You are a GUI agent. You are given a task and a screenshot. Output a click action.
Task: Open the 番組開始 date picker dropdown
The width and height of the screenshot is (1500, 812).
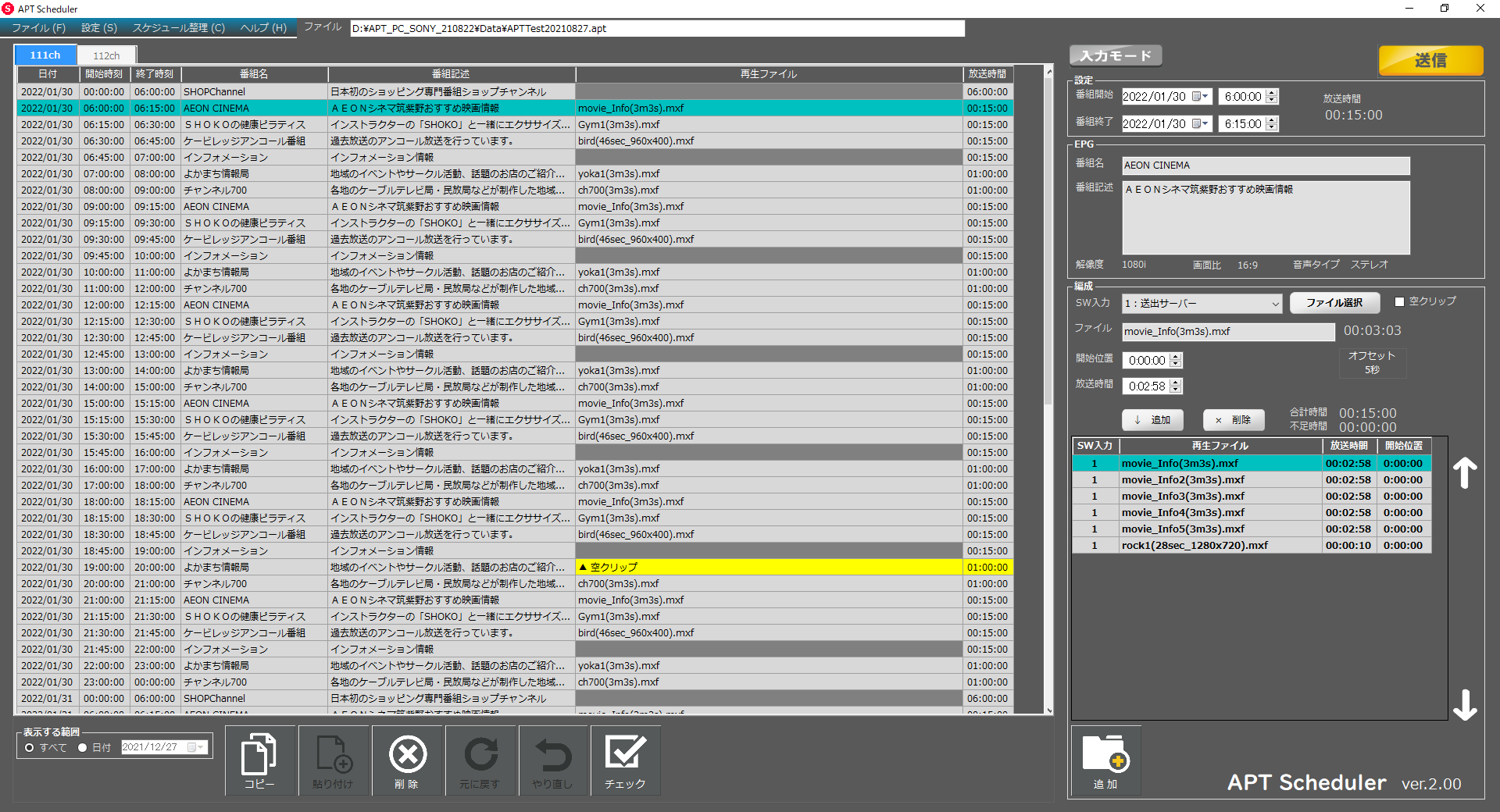click(x=1205, y=97)
